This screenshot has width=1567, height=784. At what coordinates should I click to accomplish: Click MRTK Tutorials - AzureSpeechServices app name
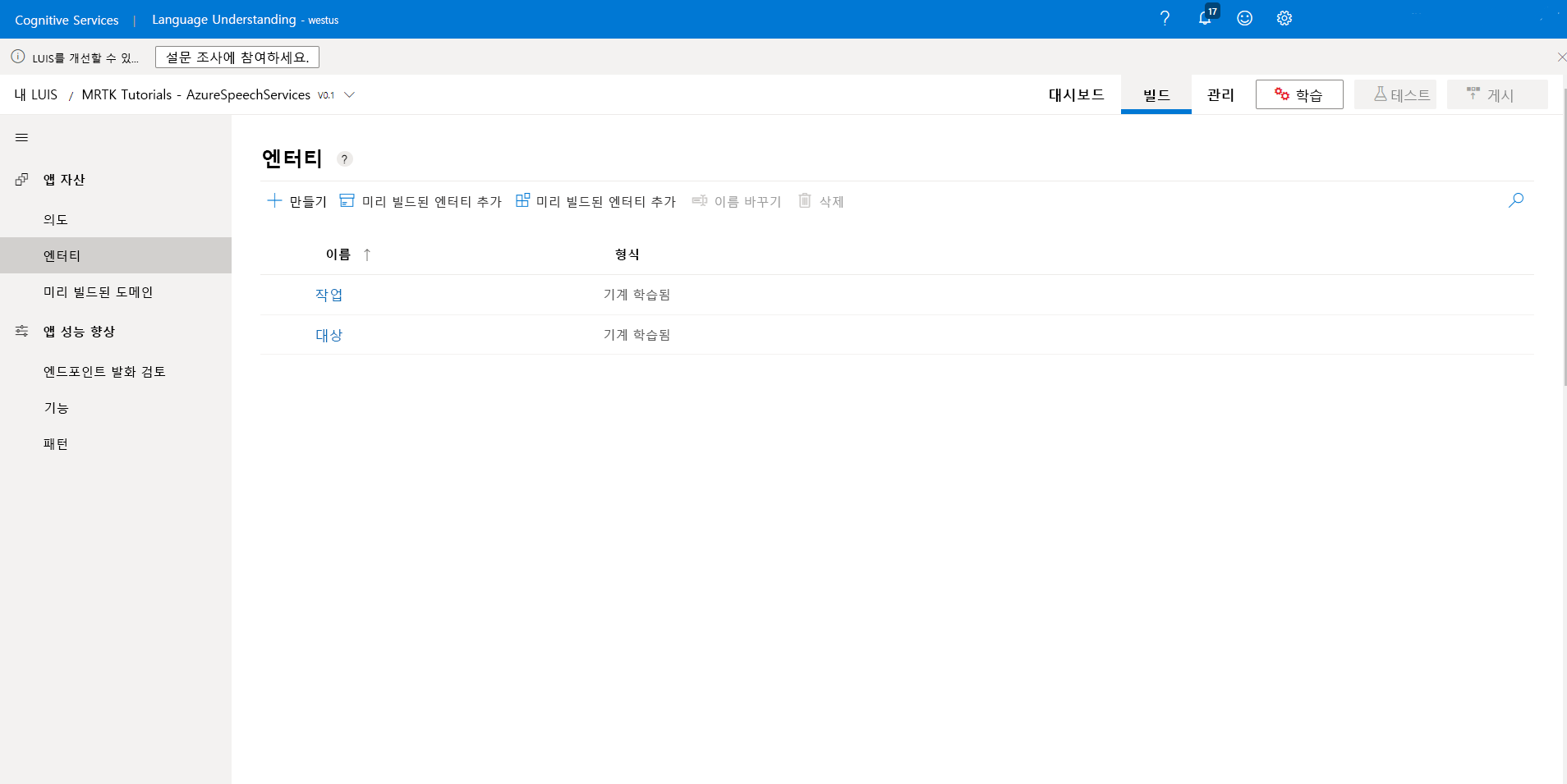[x=196, y=94]
